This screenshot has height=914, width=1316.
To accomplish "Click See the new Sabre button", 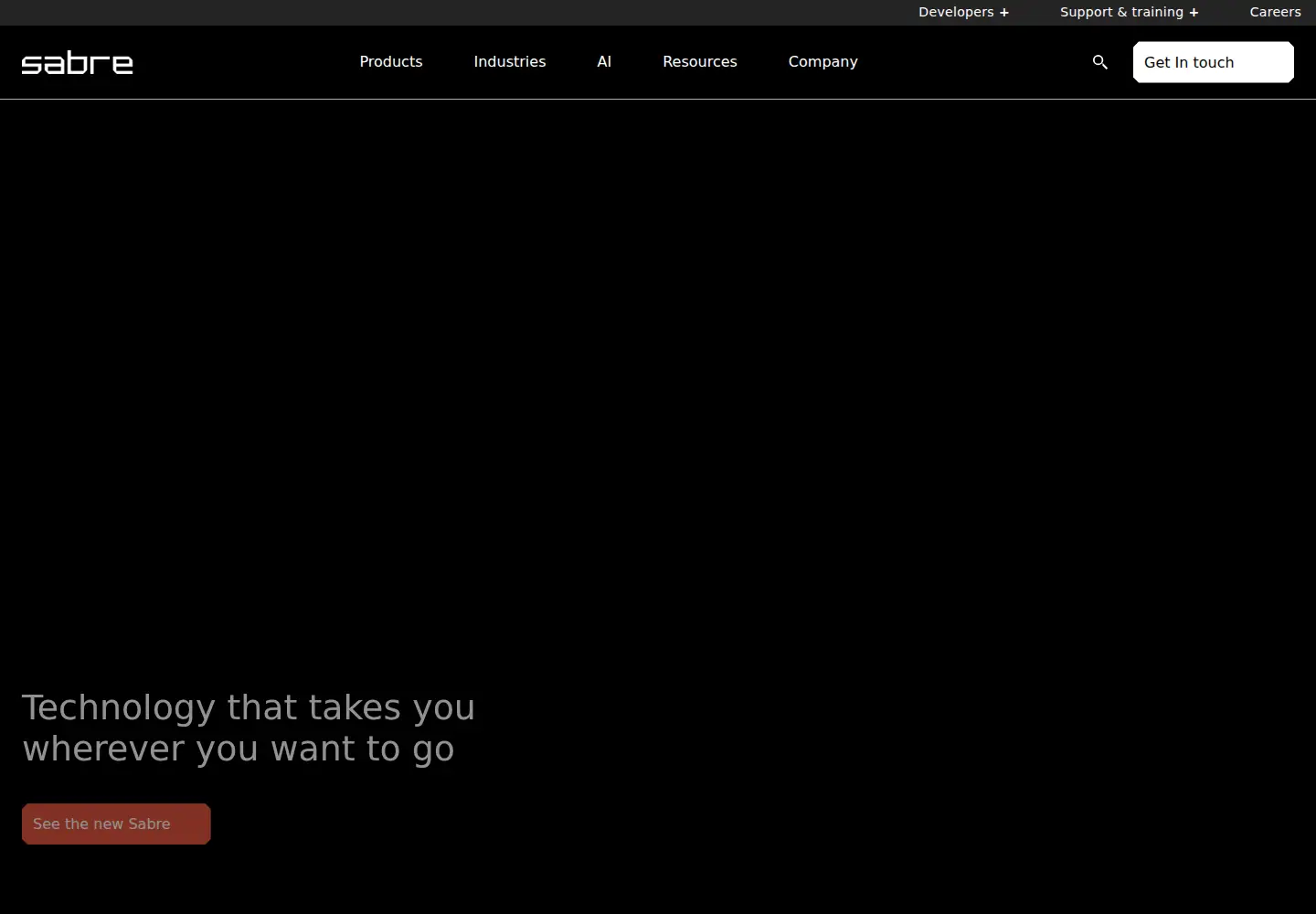I will (x=116, y=824).
